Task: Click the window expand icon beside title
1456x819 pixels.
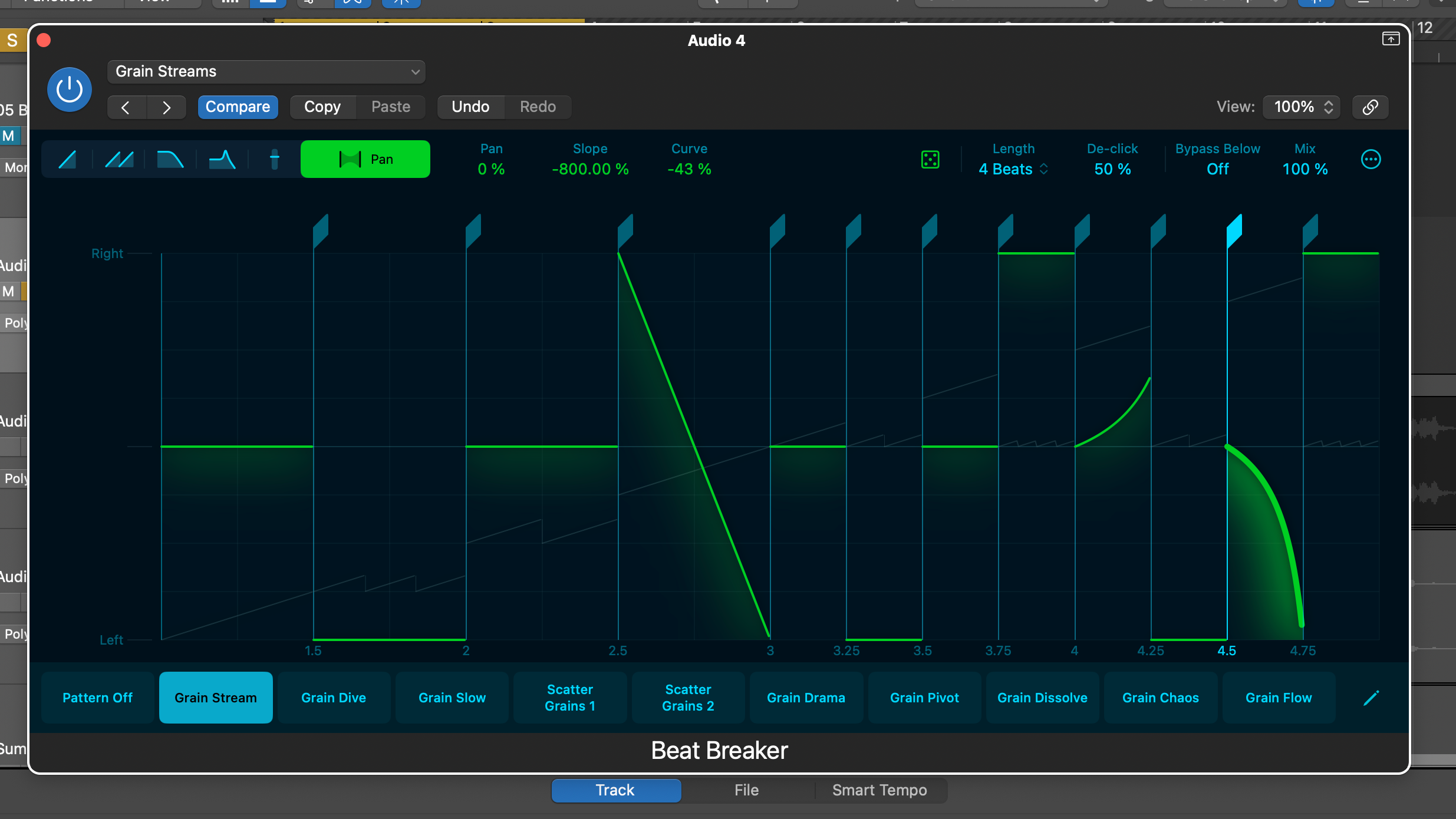Action: [1391, 39]
